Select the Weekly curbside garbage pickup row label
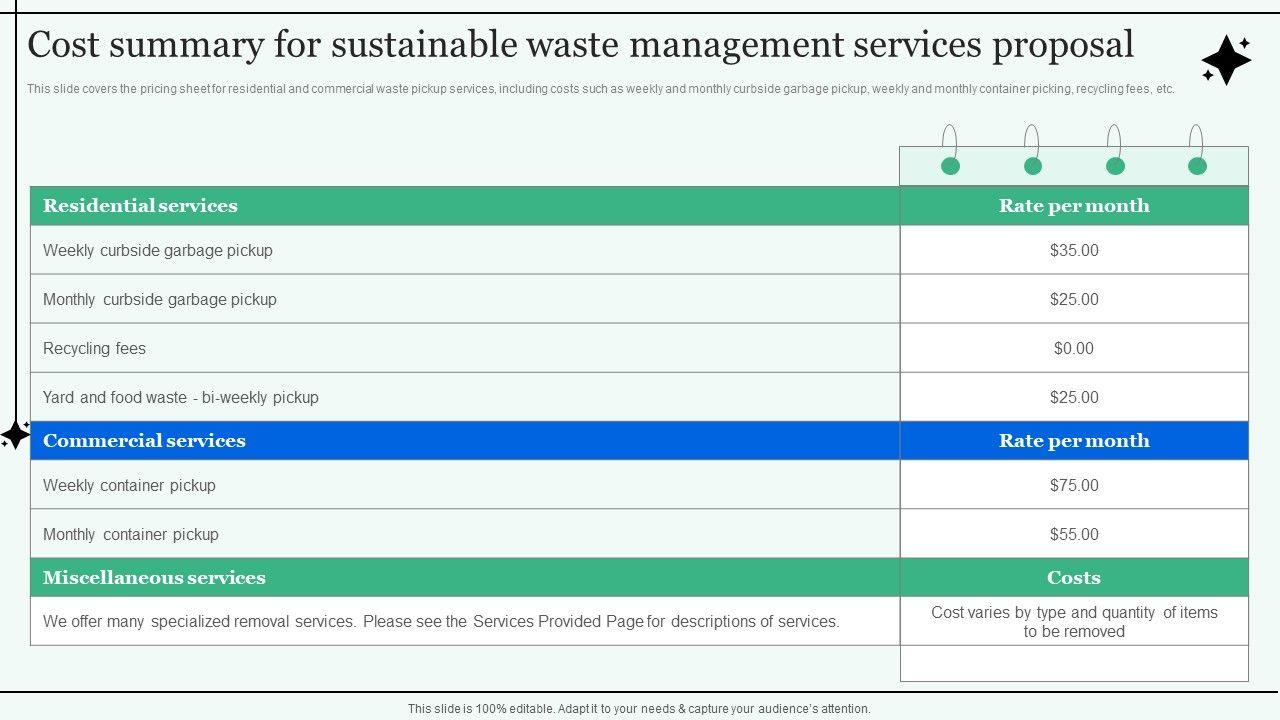This screenshot has height=720, width=1280. (158, 250)
